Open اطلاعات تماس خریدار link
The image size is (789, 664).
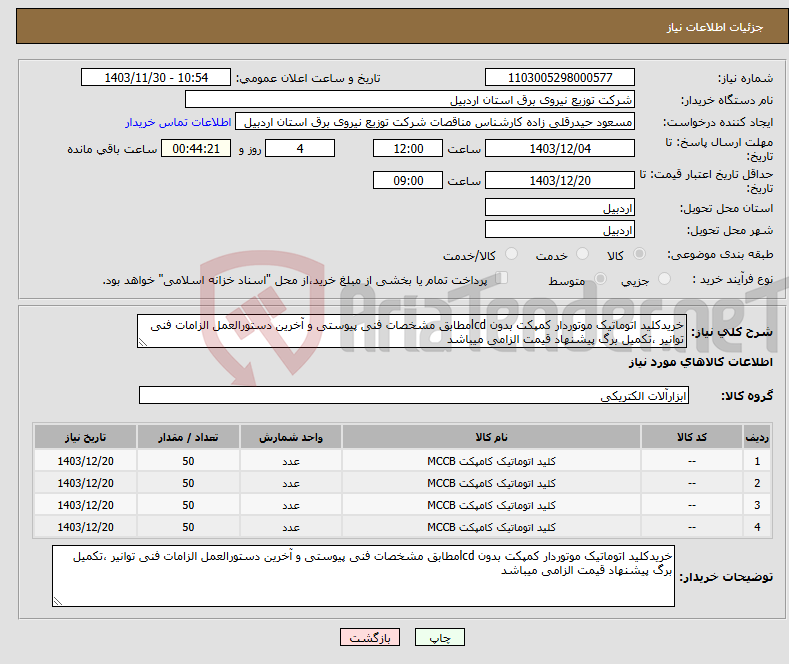tap(178, 122)
